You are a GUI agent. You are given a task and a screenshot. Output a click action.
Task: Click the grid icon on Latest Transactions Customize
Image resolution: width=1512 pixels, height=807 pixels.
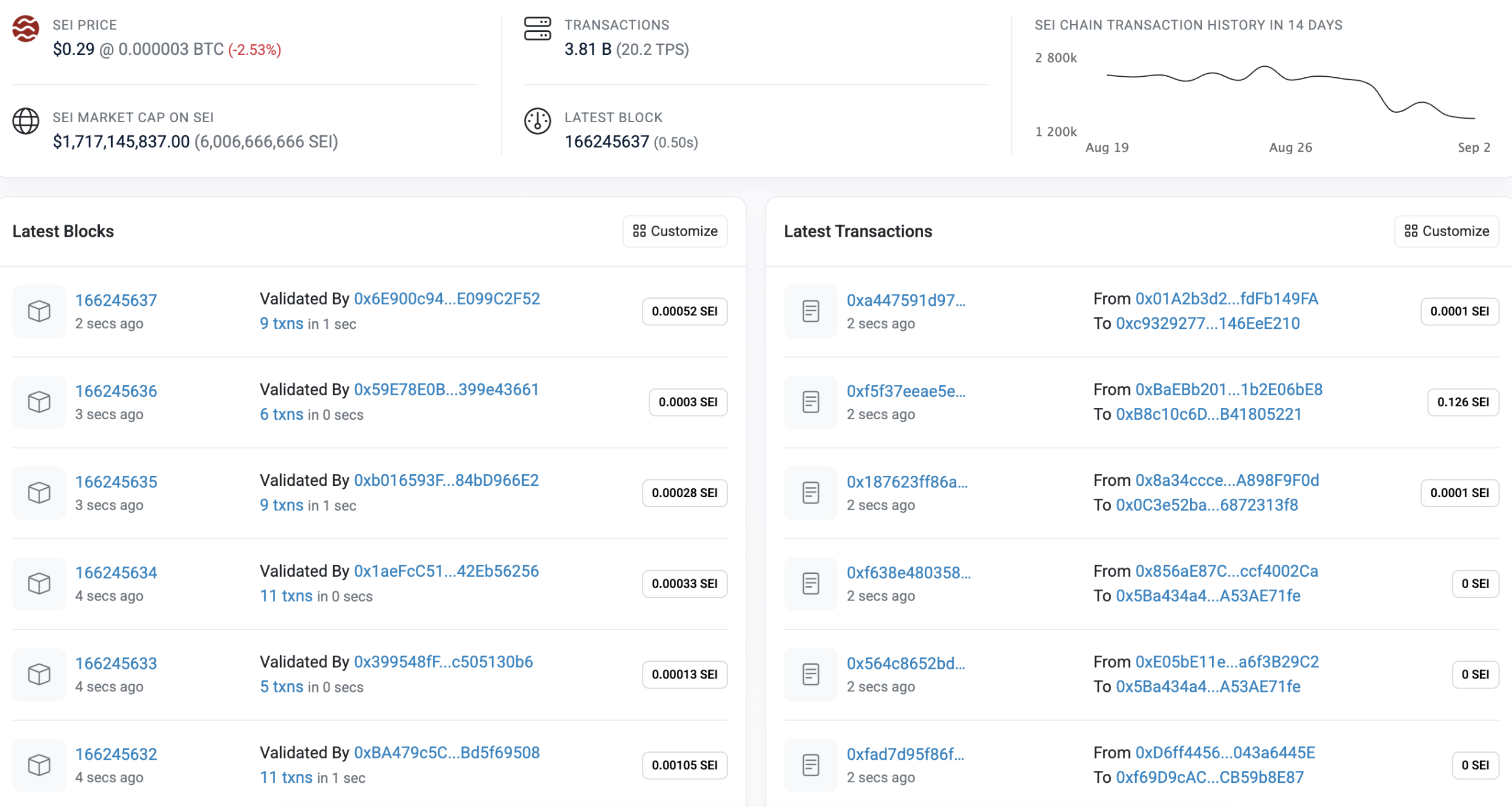[x=1410, y=231]
